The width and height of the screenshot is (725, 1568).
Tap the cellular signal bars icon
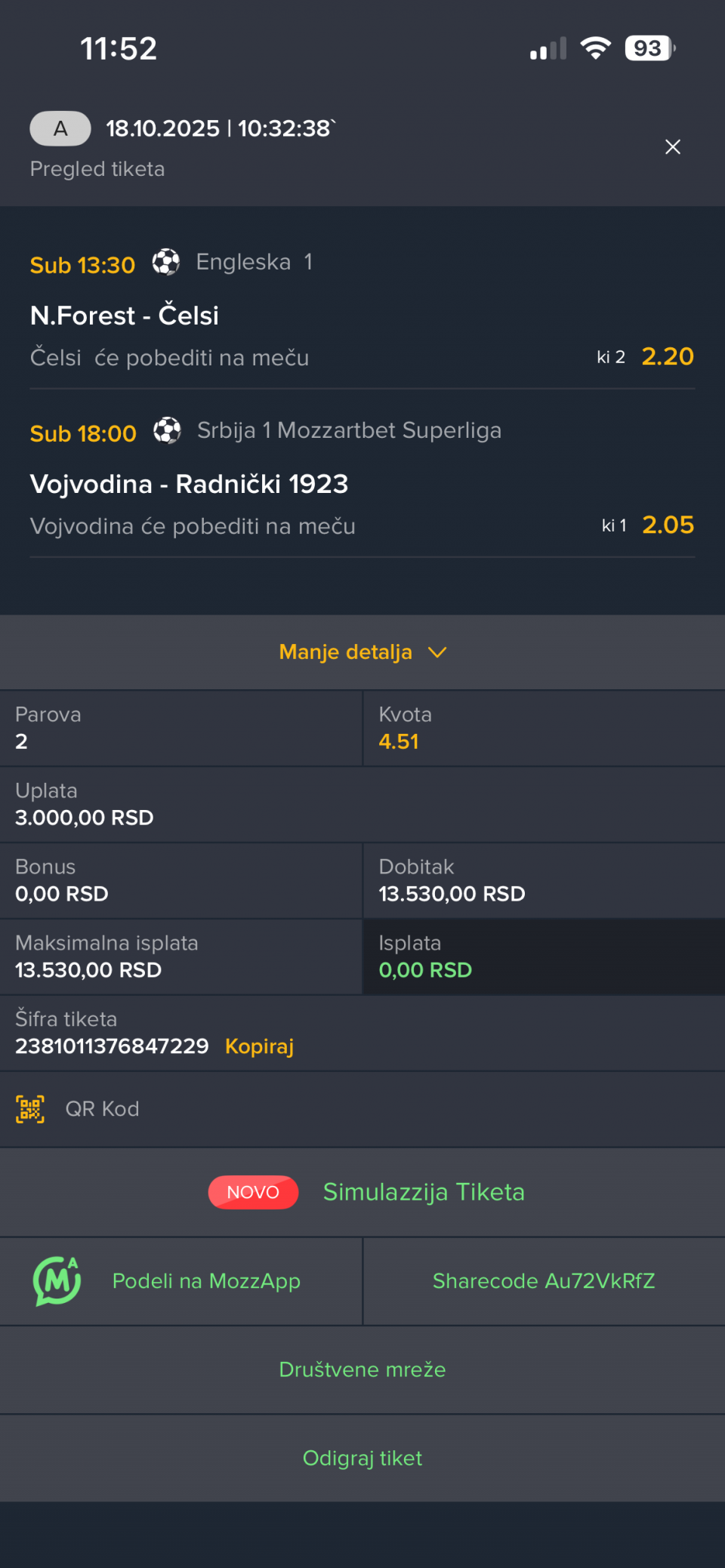click(548, 49)
